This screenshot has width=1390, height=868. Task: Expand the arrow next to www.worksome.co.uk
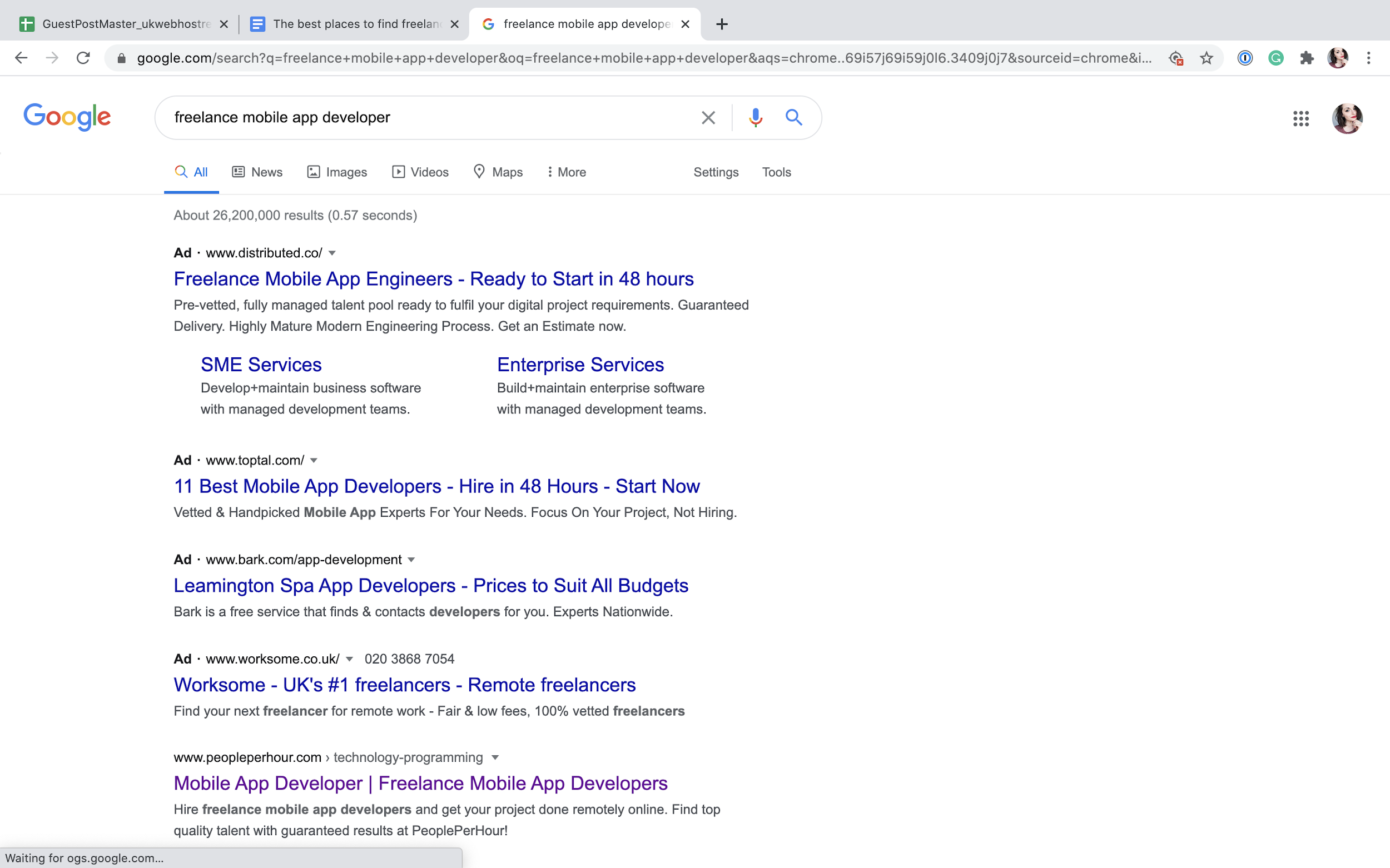tap(349, 659)
